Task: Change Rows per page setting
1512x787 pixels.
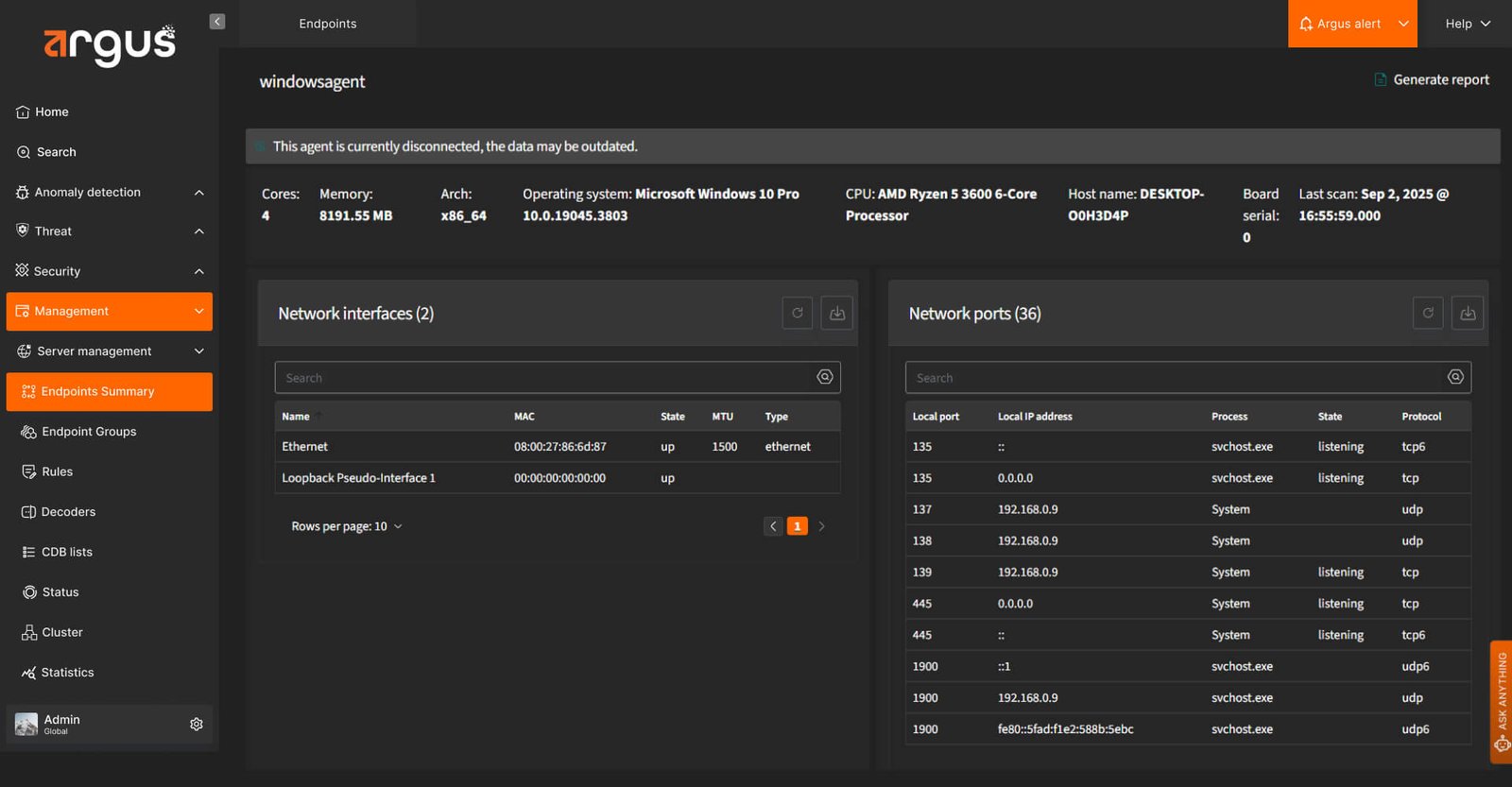Action: [x=347, y=526]
